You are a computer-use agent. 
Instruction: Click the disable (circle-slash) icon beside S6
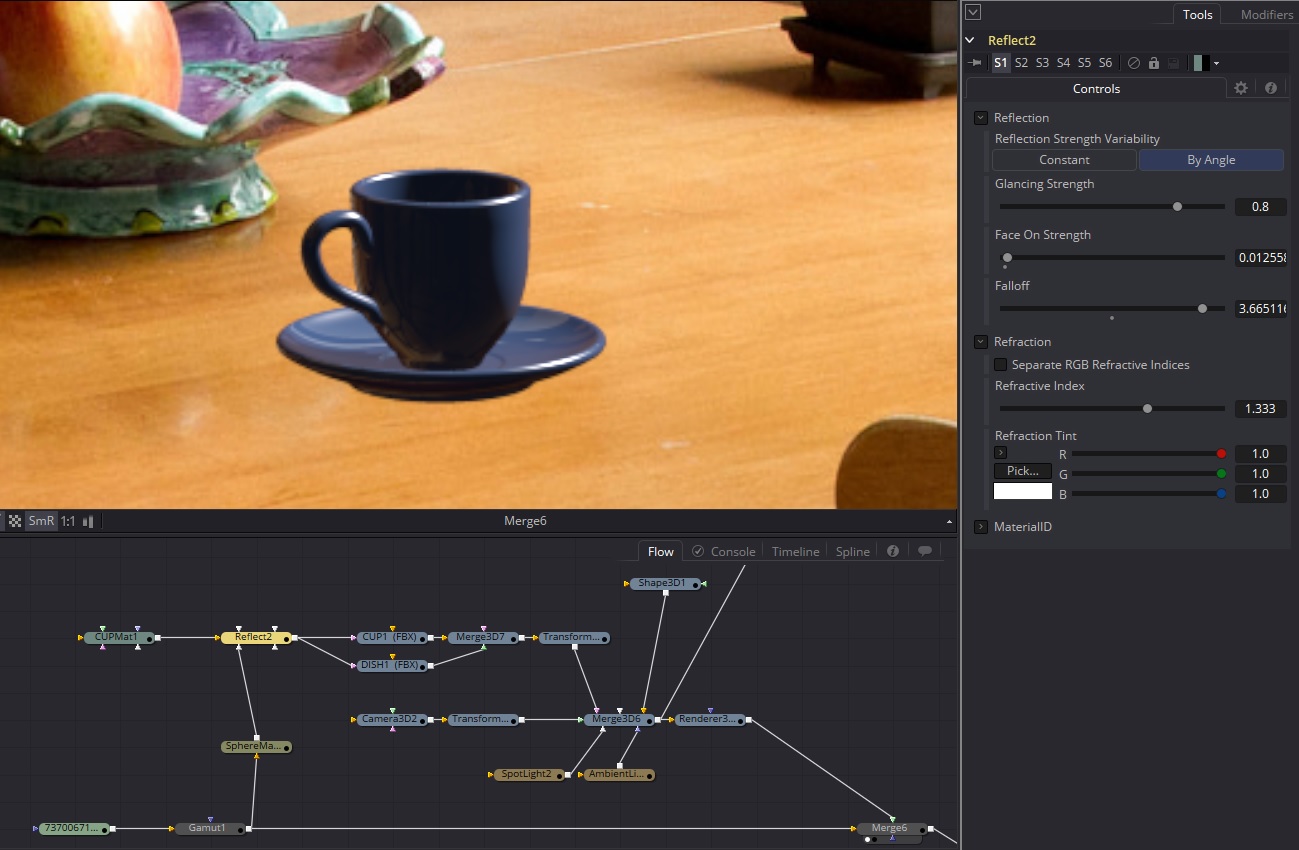click(x=1134, y=62)
